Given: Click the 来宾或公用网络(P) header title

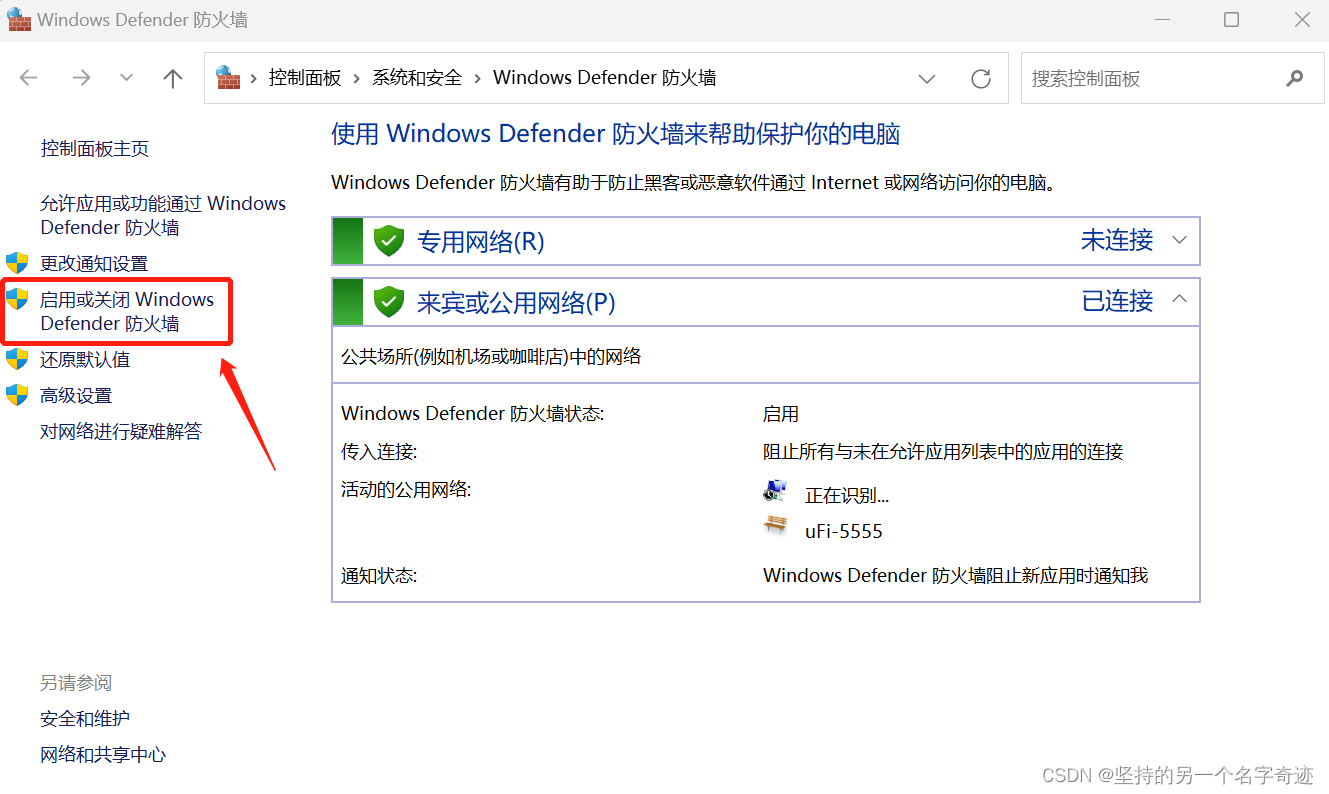Looking at the screenshot, I should (x=516, y=302).
